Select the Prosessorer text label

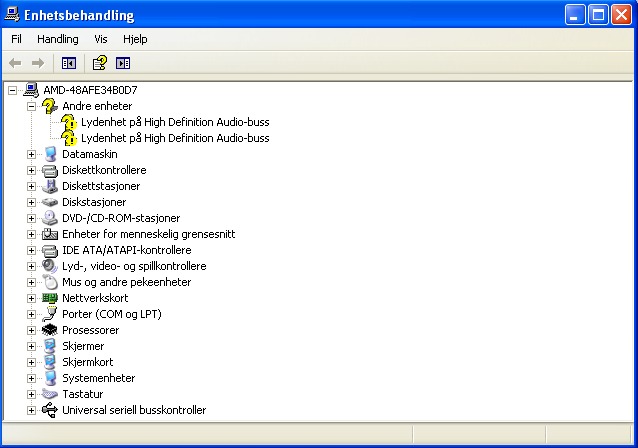pyautogui.click(x=90, y=330)
